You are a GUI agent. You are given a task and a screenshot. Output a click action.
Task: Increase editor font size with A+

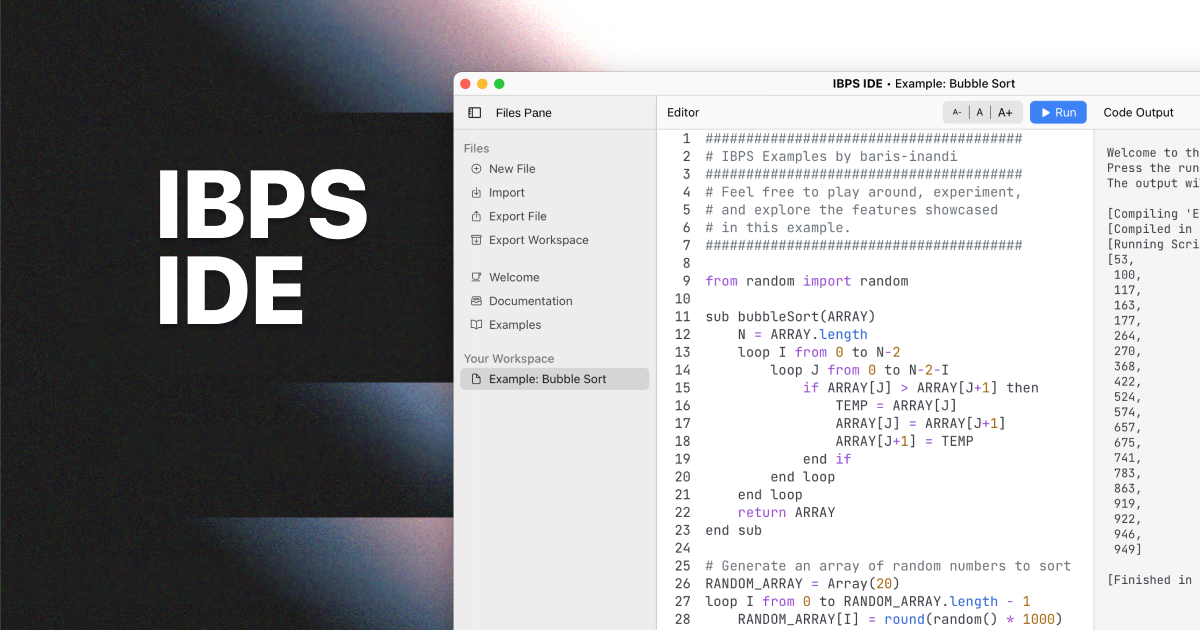coord(1005,113)
